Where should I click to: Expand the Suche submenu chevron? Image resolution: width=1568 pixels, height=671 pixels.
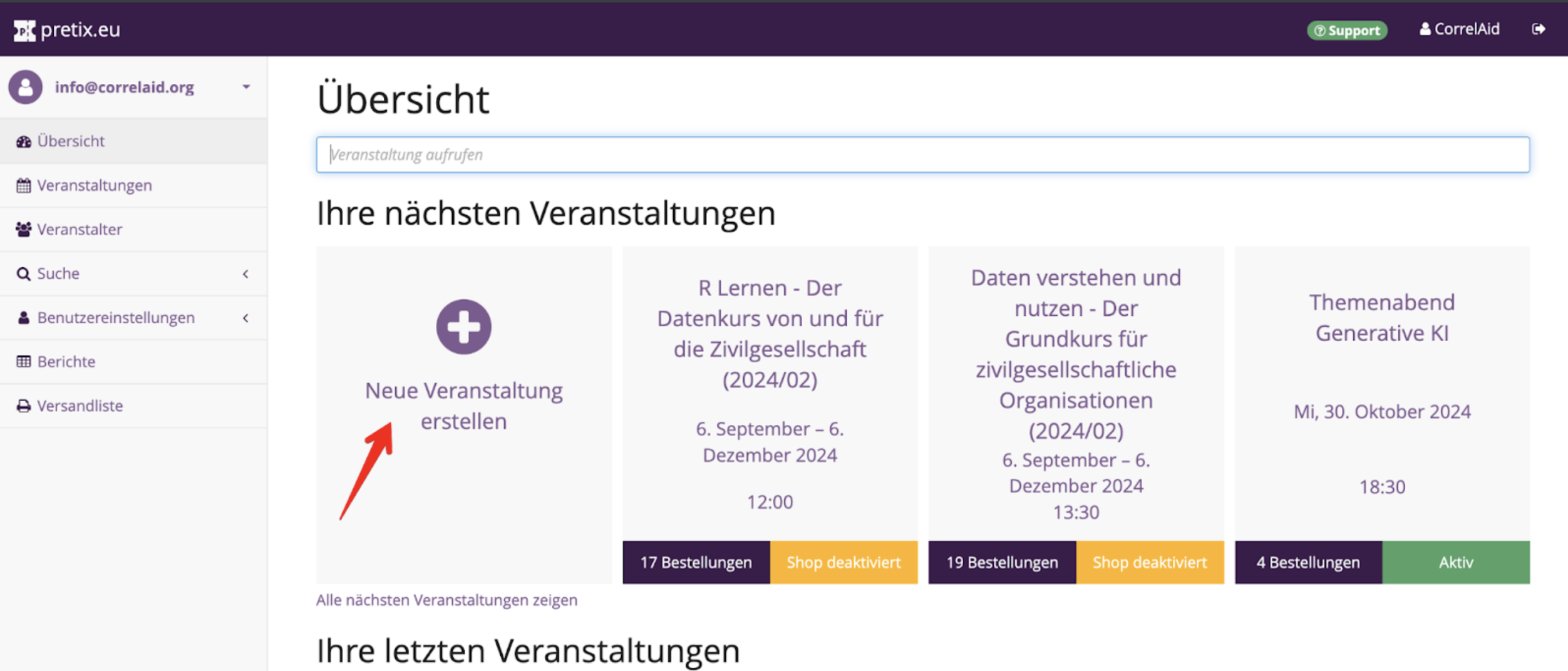245,274
